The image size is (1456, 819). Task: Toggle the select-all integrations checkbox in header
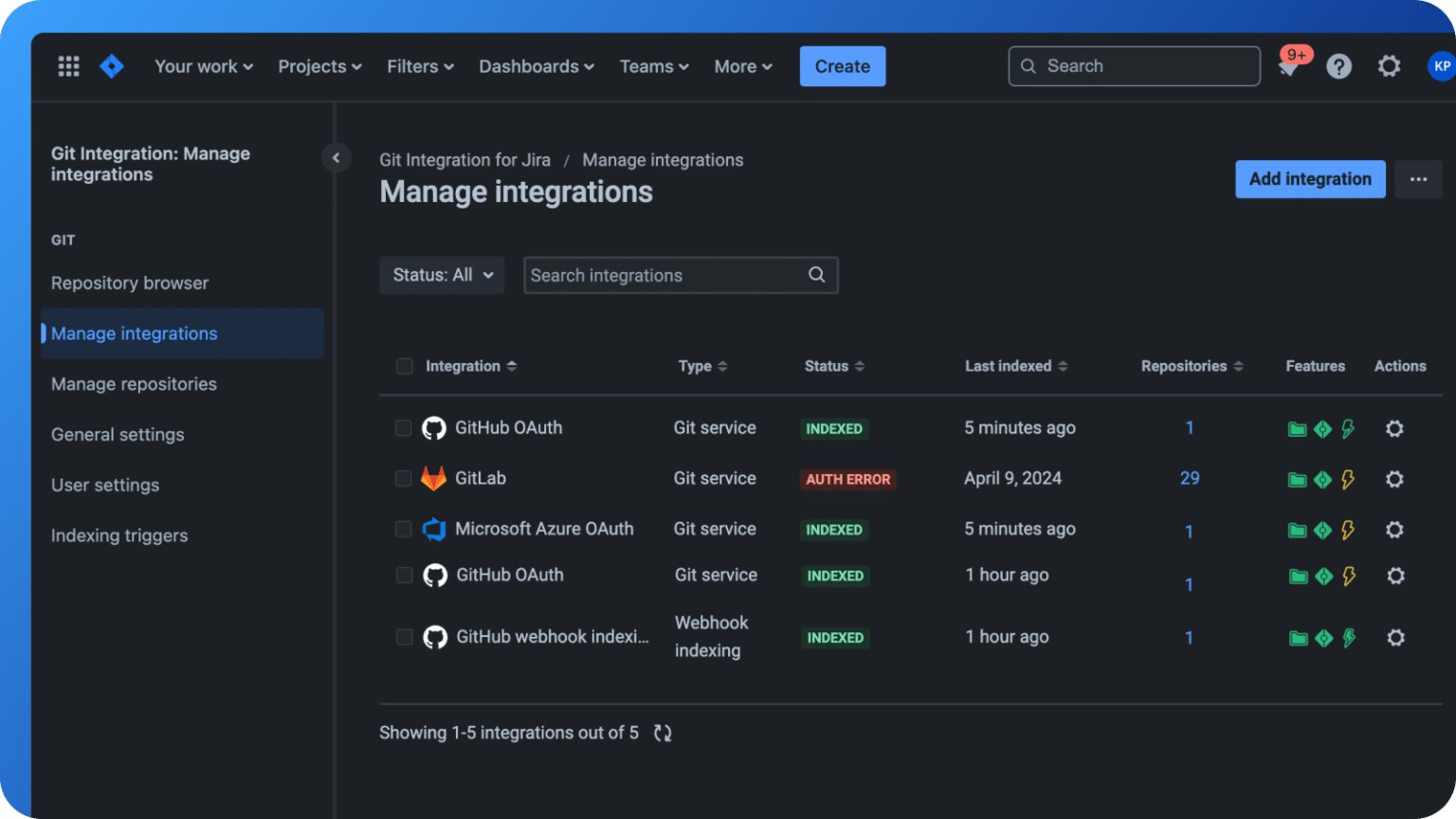404,366
